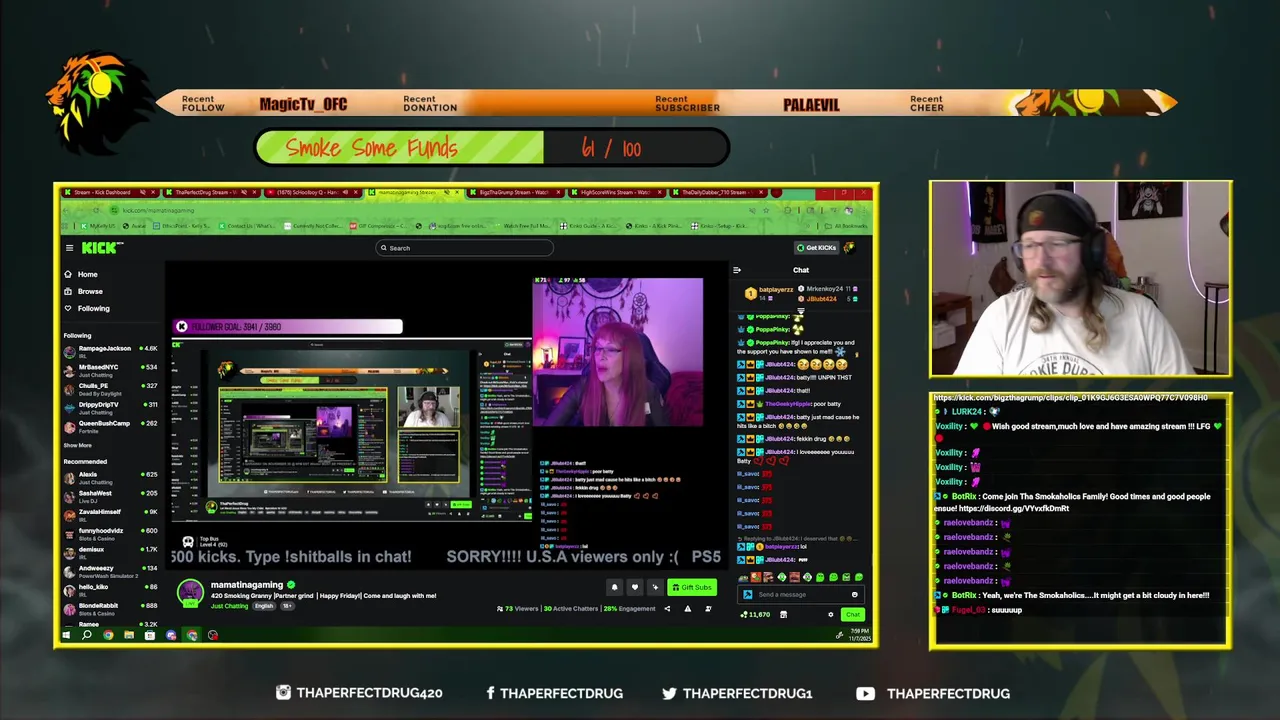Open hello_kiko channel in Recommended list
Image resolution: width=1280 pixels, height=720 pixels.
pos(110,590)
